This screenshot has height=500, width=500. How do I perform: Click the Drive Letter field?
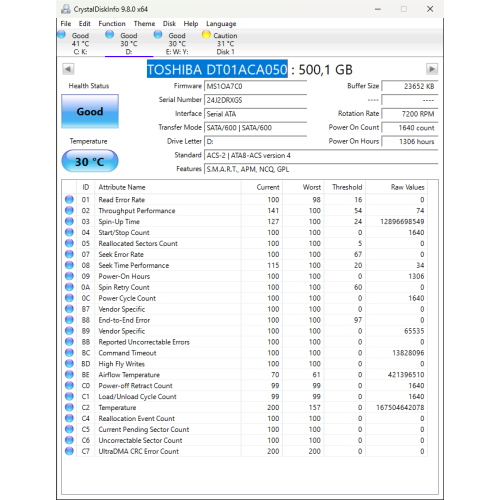tap(255, 142)
